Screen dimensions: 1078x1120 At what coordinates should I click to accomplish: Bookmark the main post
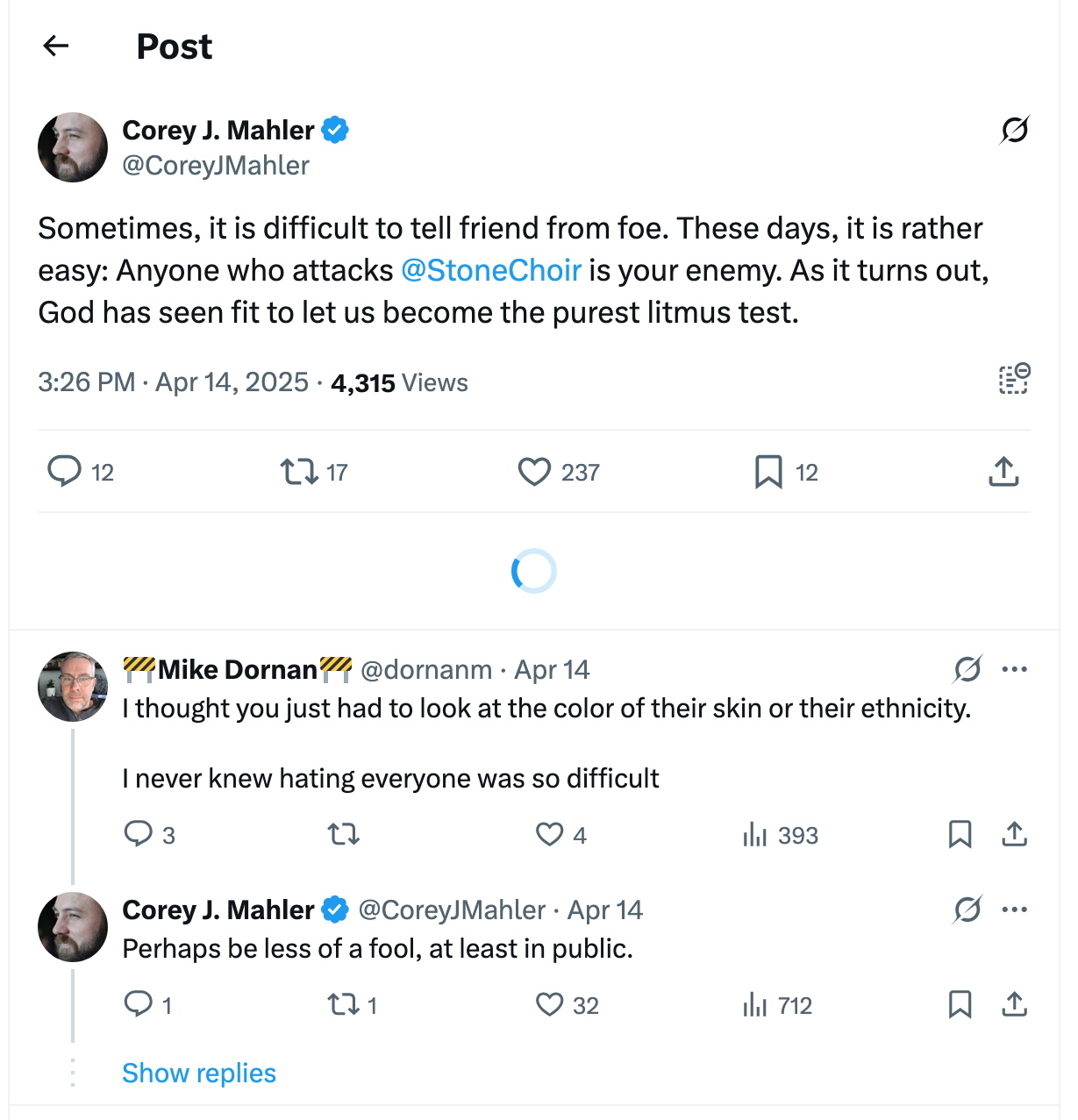coord(768,472)
